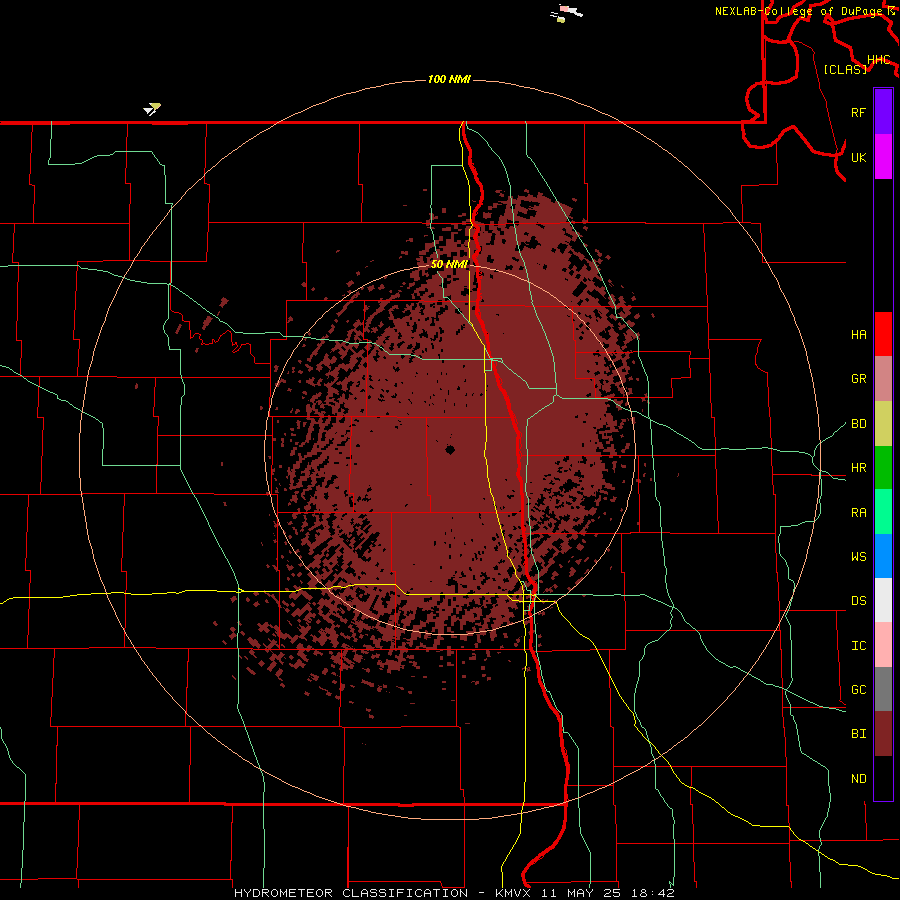Click the 50 NMI range ring label
Image resolution: width=900 pixels, height=900 pixels.
coord(449,264)
